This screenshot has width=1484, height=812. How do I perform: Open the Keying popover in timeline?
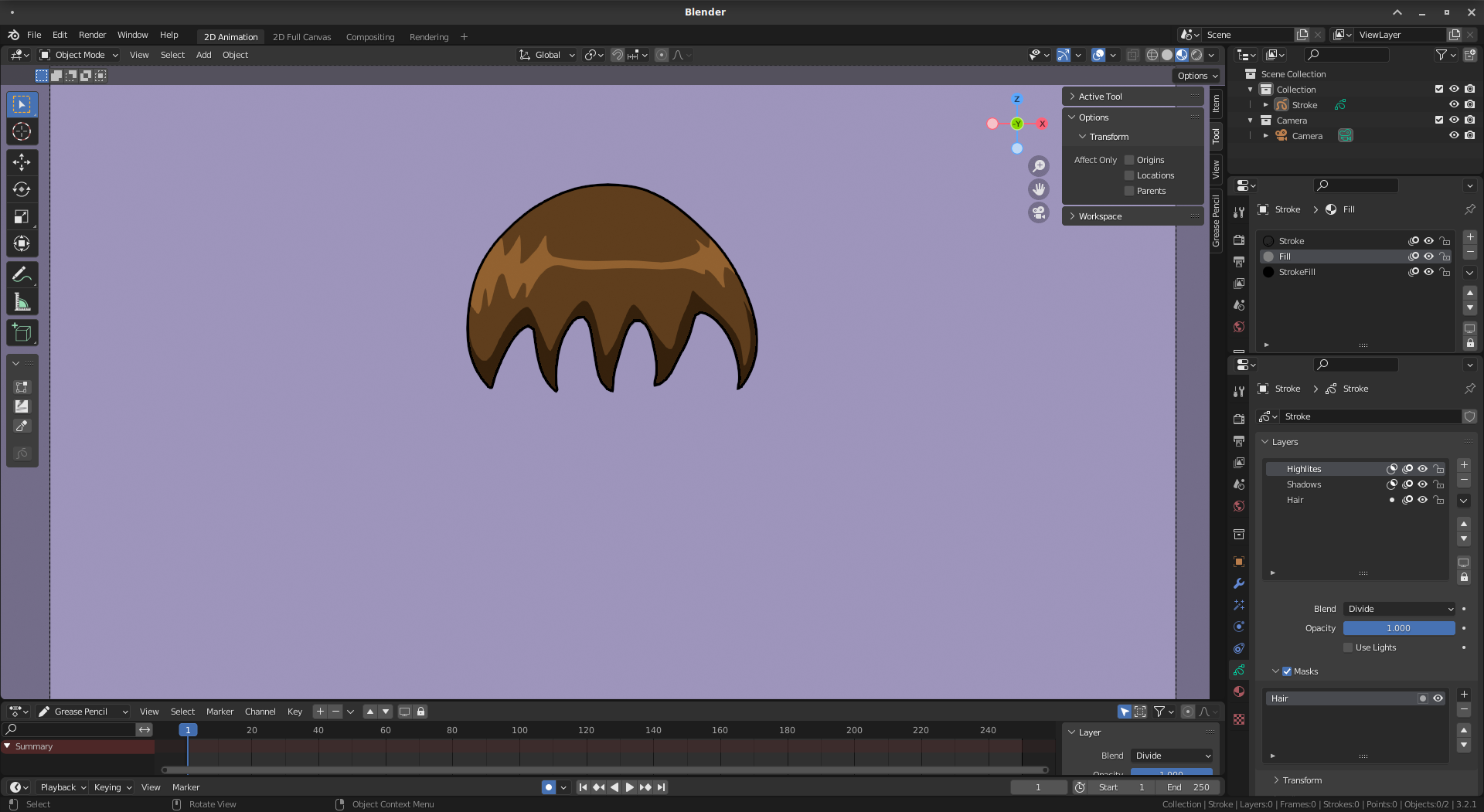[x=113, y=787]
